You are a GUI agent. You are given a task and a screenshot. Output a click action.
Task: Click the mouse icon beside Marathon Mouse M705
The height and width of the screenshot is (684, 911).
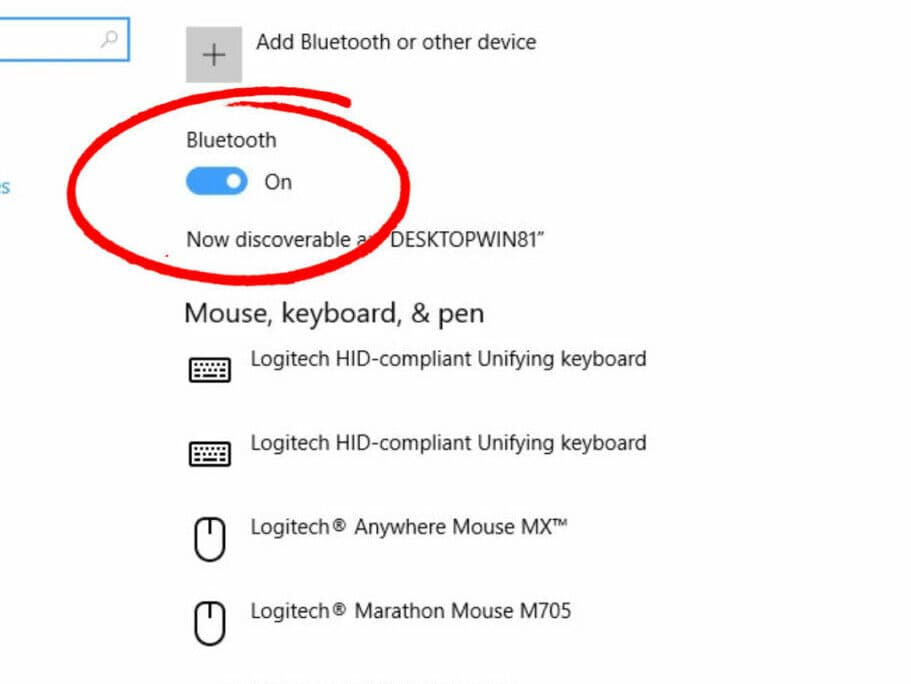point(209,621)
